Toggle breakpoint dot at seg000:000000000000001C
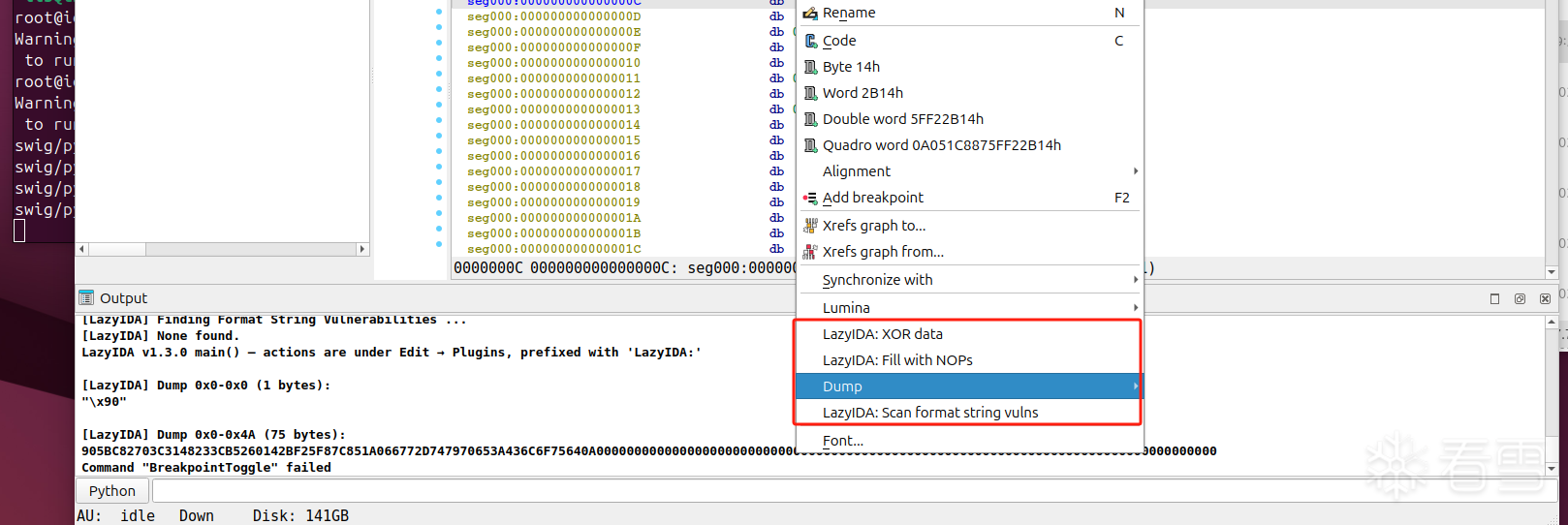This screenshot has width=1568, height=525. pos(439,245)
